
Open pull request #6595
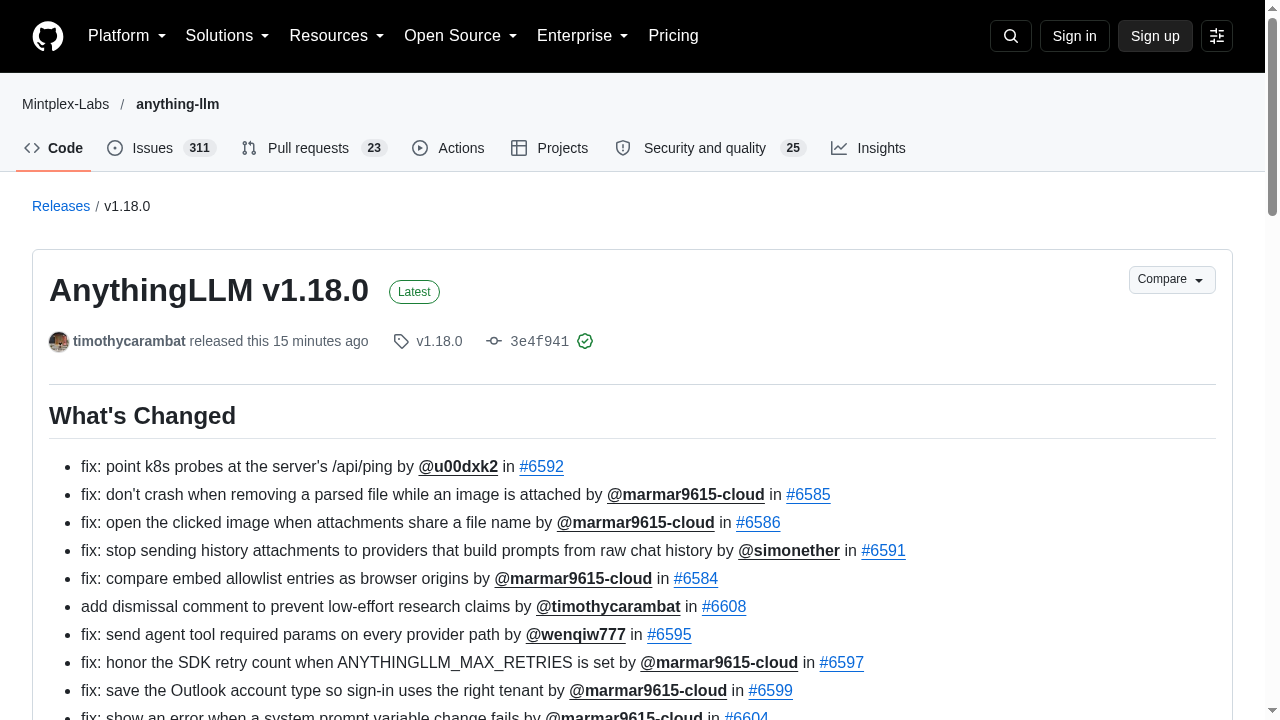tap(669, 635)
